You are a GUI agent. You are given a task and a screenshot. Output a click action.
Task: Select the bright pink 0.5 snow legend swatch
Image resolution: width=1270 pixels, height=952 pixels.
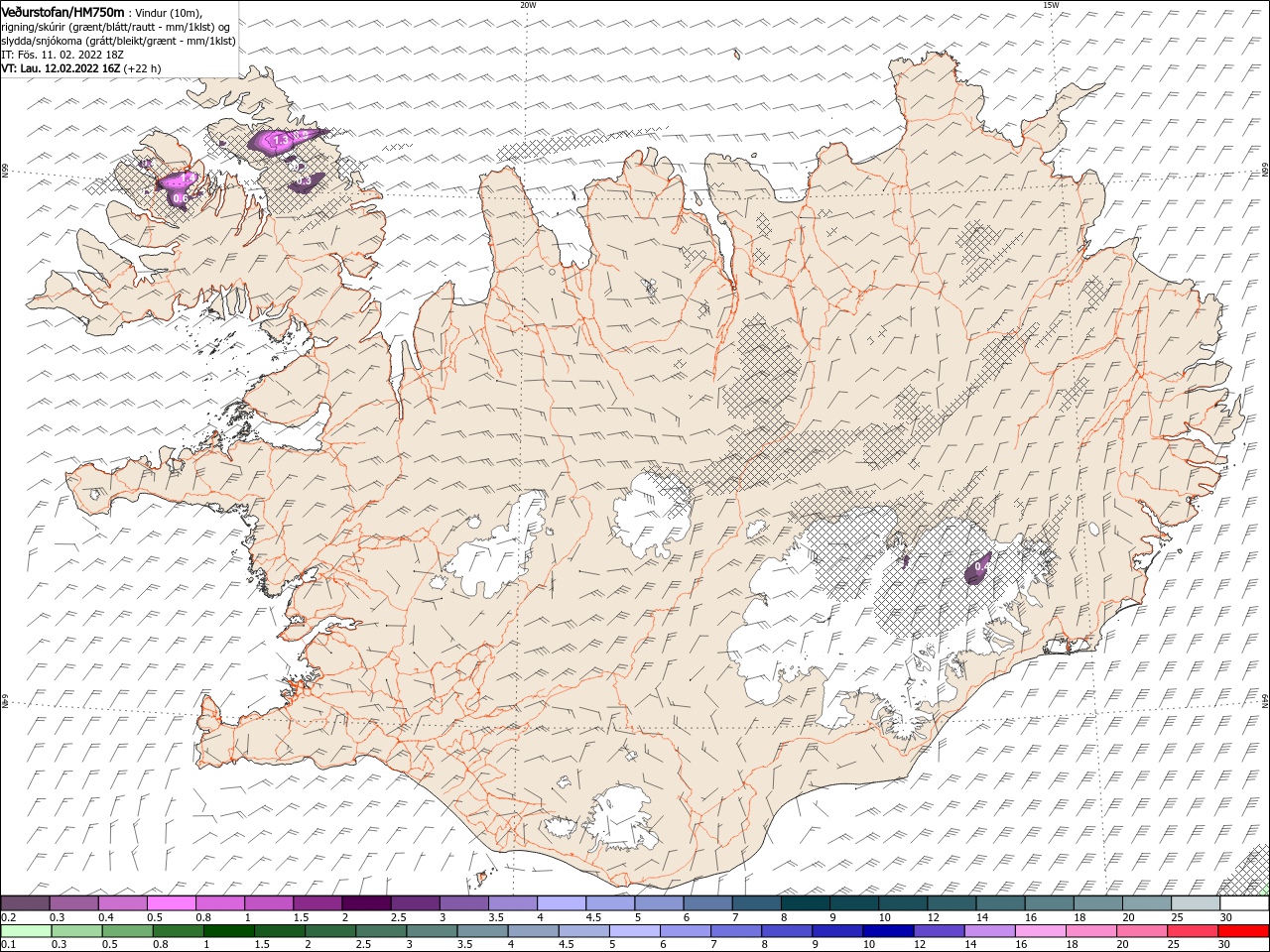[x=171, y=903]
